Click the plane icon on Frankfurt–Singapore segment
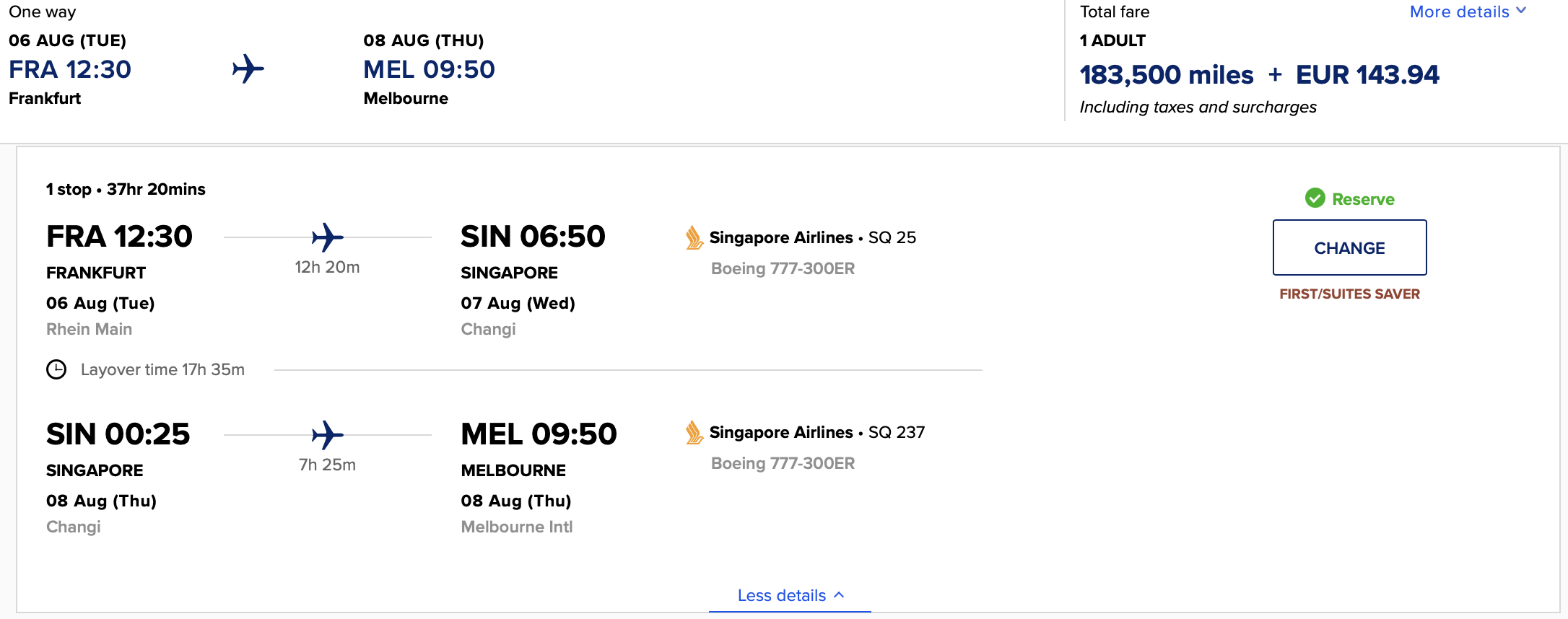 coord(327,237)
